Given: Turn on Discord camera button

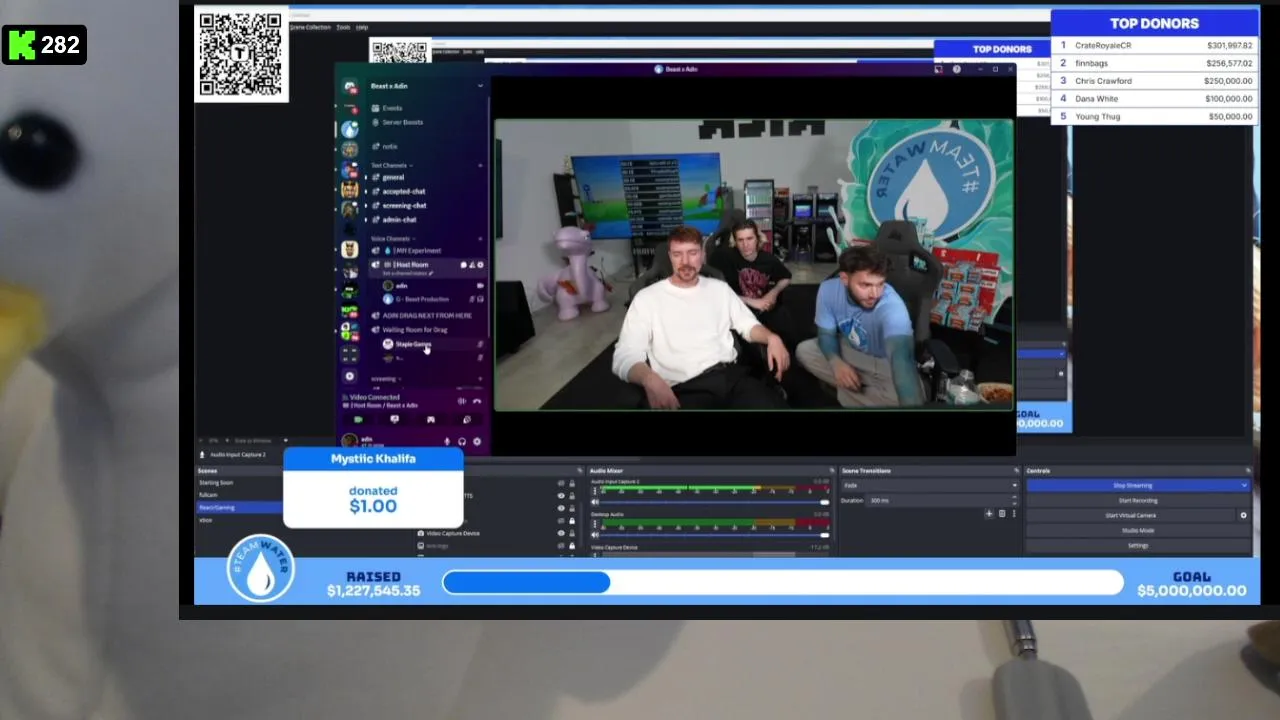Looking at the screenshot, I should (358, 420).
